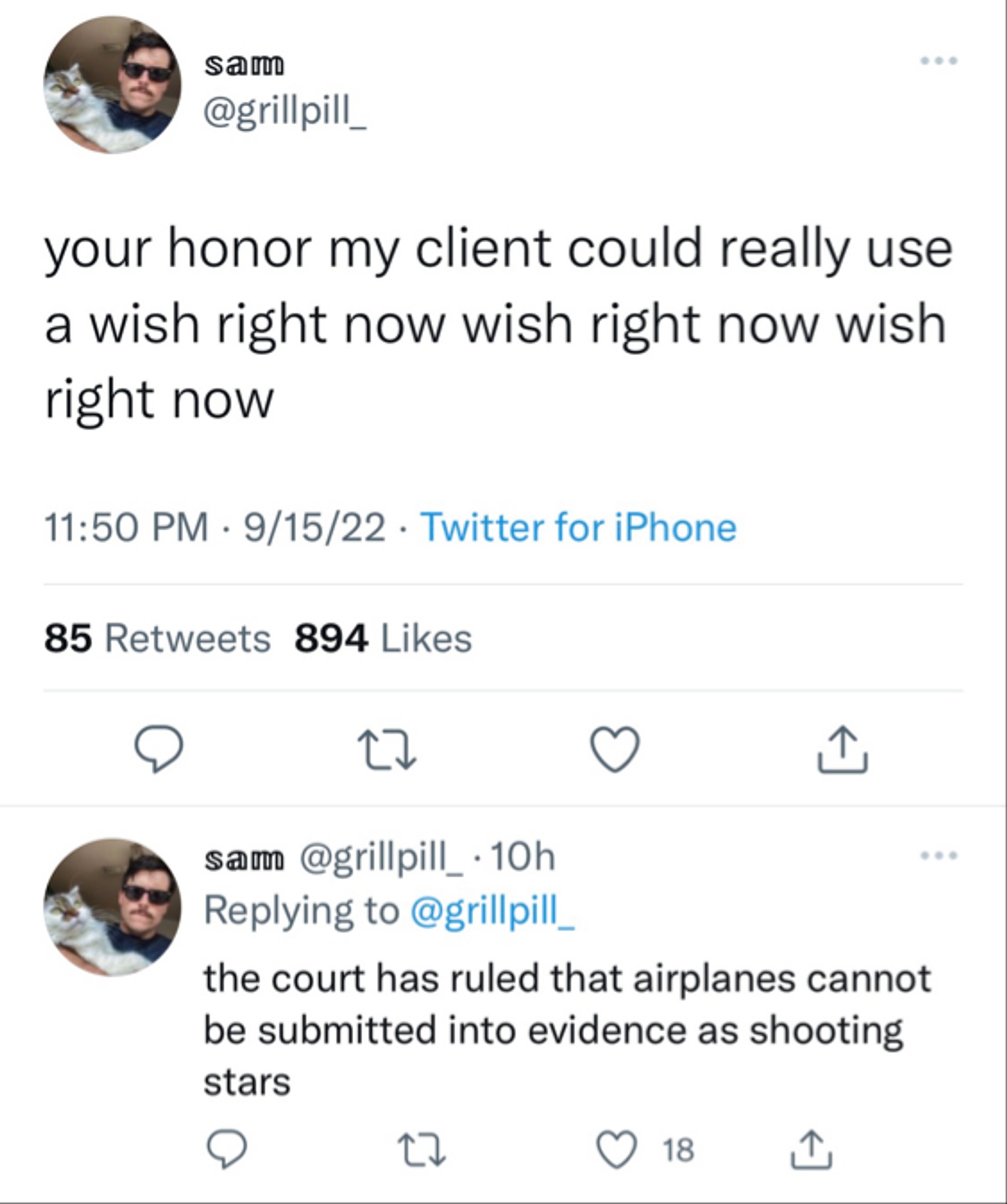This screenshot has height=1204, width=1007.
Task: View the 894 Likes list
Action: 383,638
